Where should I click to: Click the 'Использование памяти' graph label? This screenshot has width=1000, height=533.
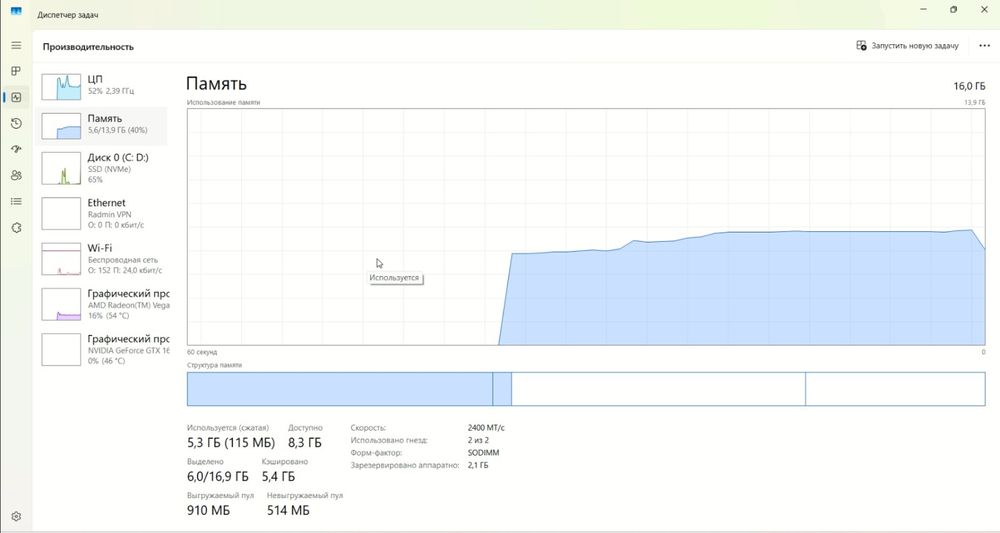coord(223,102)
